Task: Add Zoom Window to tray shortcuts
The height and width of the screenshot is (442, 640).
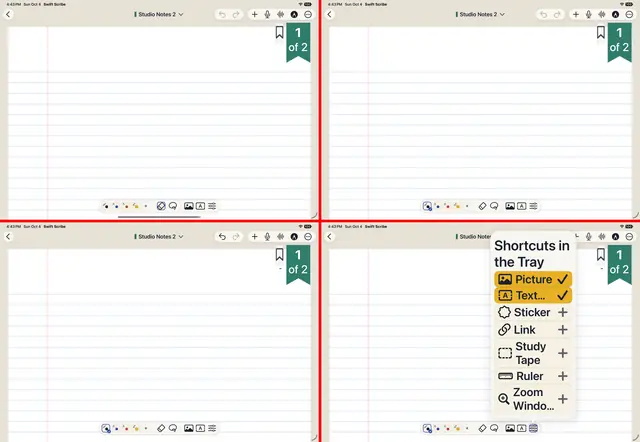Action: click(x=533, y=399)
